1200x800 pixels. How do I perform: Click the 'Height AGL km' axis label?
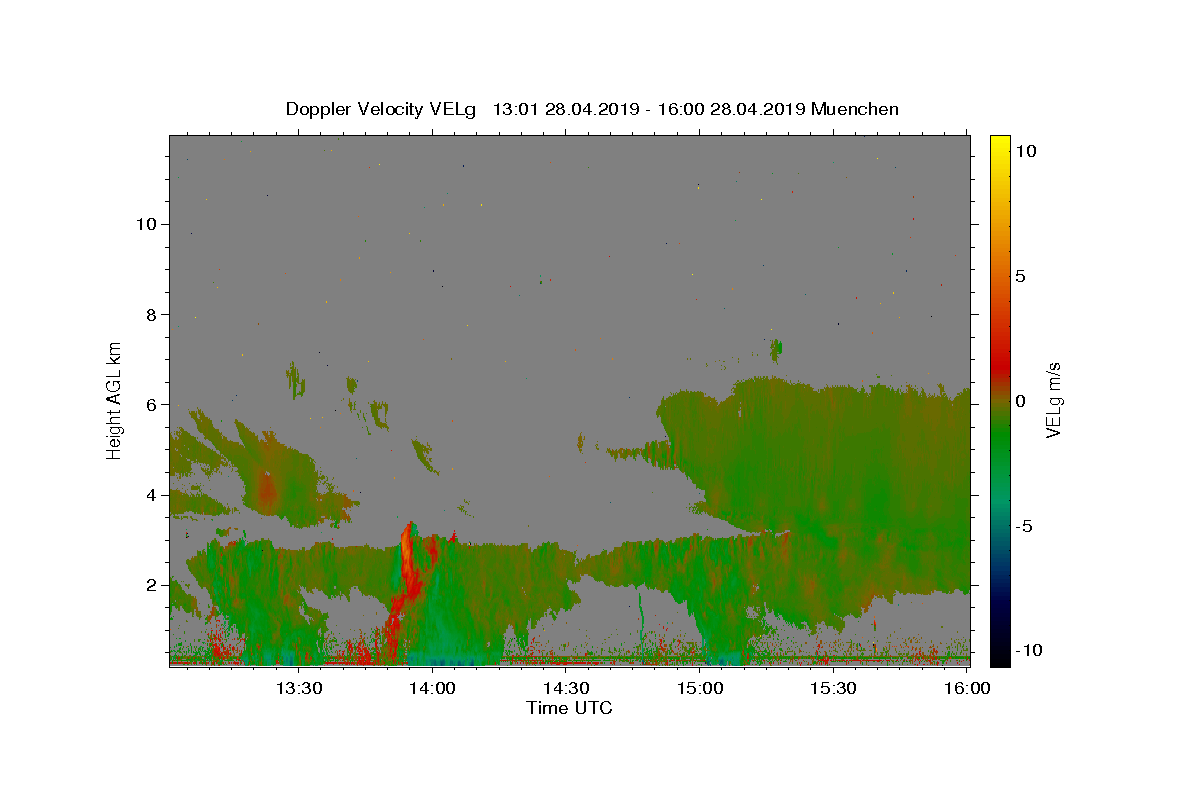[x=115, y=400]
